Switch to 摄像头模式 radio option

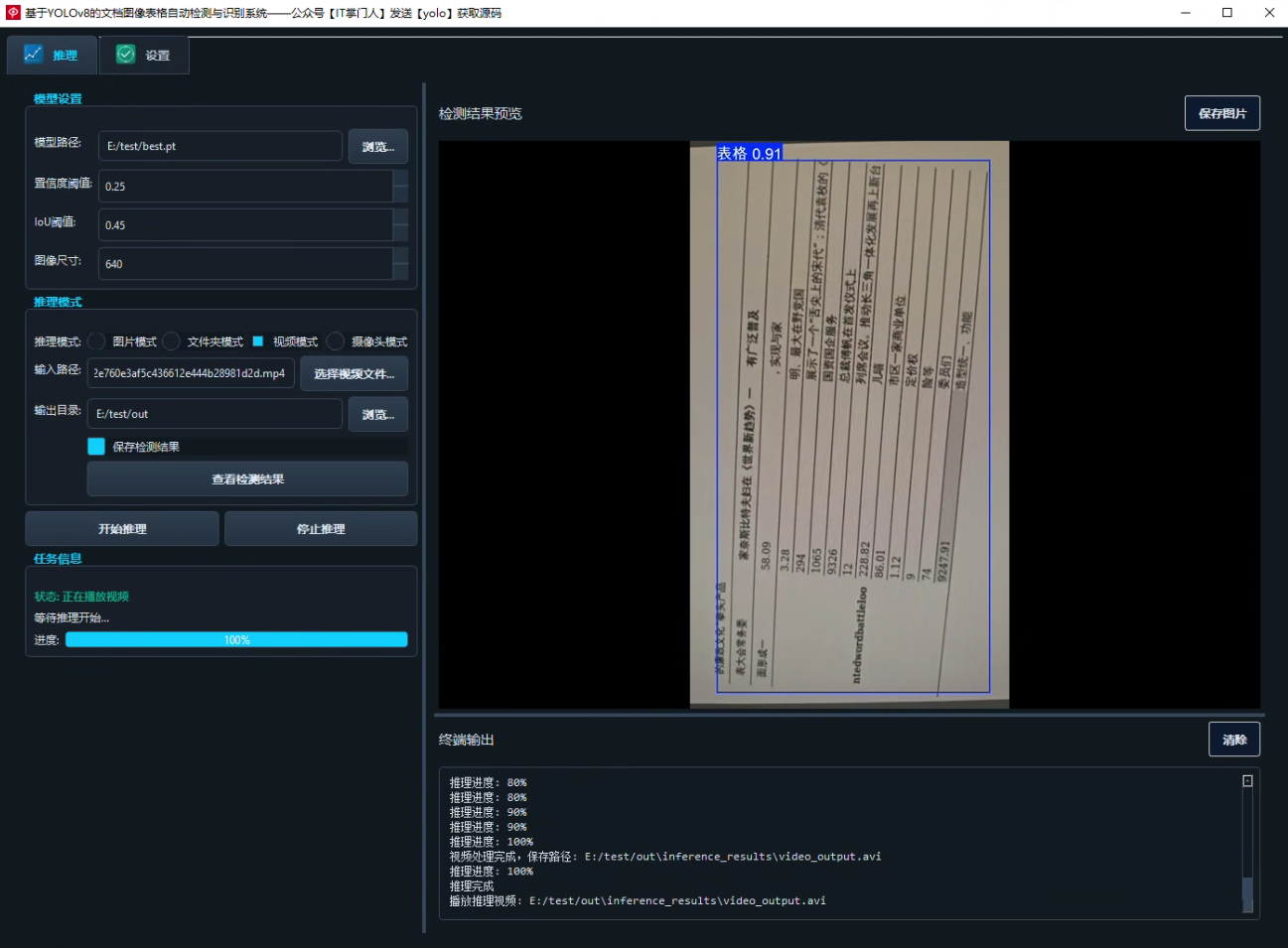click(x=336, y=341)
